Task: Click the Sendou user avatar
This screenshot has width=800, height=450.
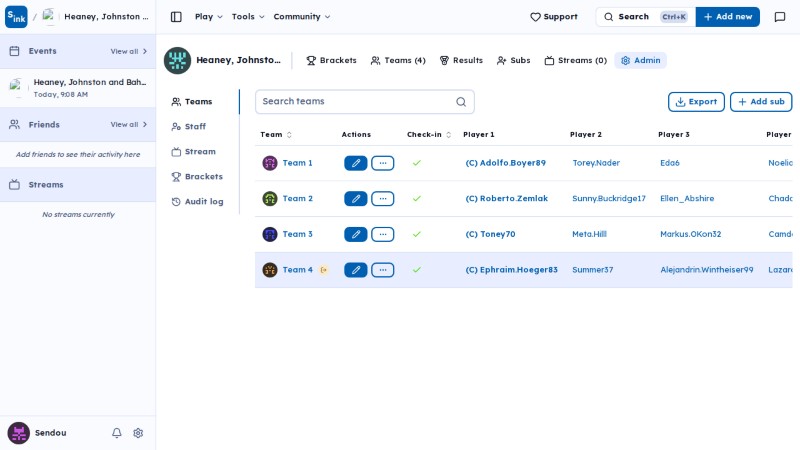Action: [x=18, y=433]
